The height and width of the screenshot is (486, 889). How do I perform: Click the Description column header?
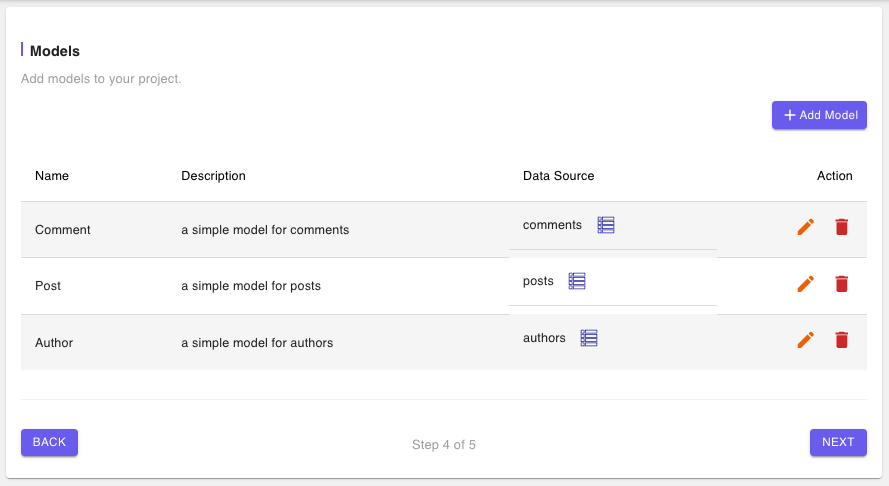click(213, 176)
